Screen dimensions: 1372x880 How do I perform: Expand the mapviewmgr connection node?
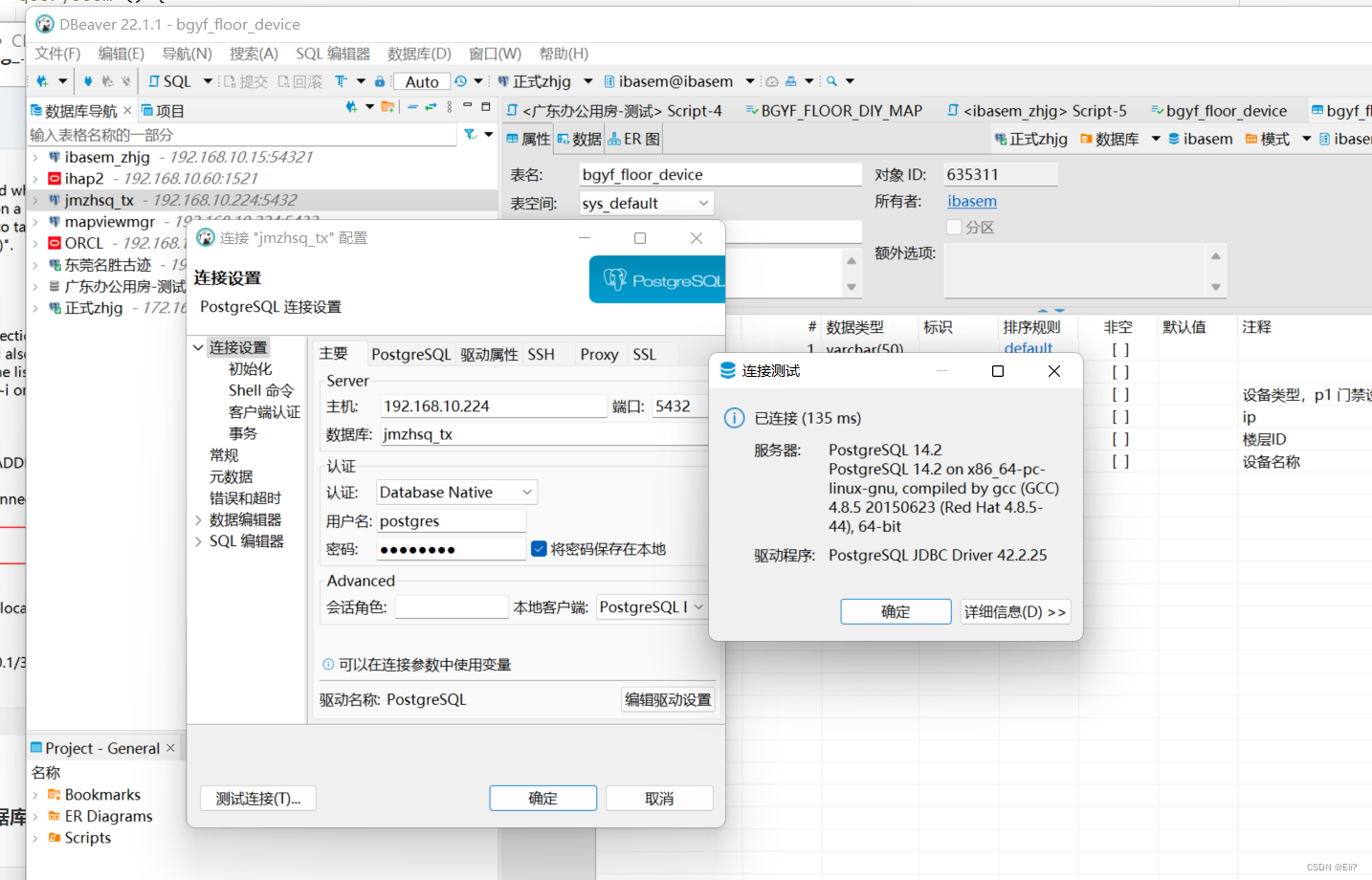click(x=35, y=222)
